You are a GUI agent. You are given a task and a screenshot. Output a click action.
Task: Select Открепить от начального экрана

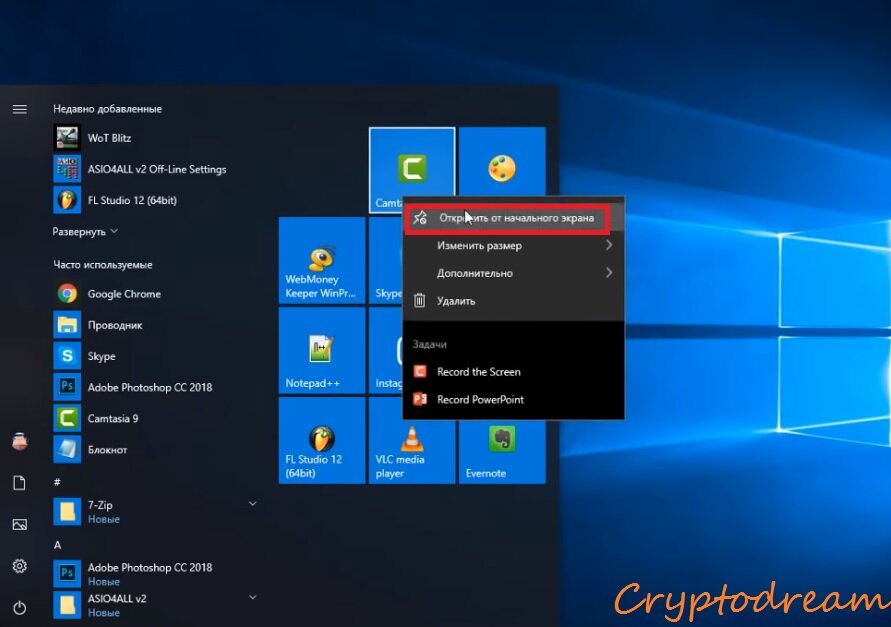coord(513,218)
